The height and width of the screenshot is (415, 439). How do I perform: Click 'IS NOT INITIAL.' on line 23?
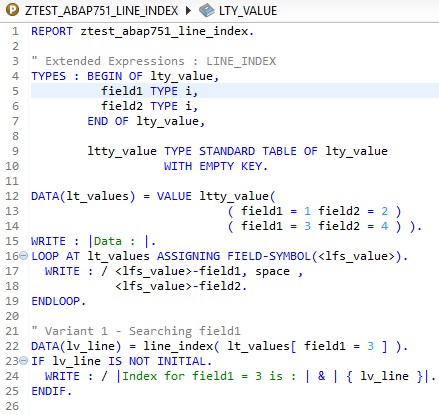(160, 361)
